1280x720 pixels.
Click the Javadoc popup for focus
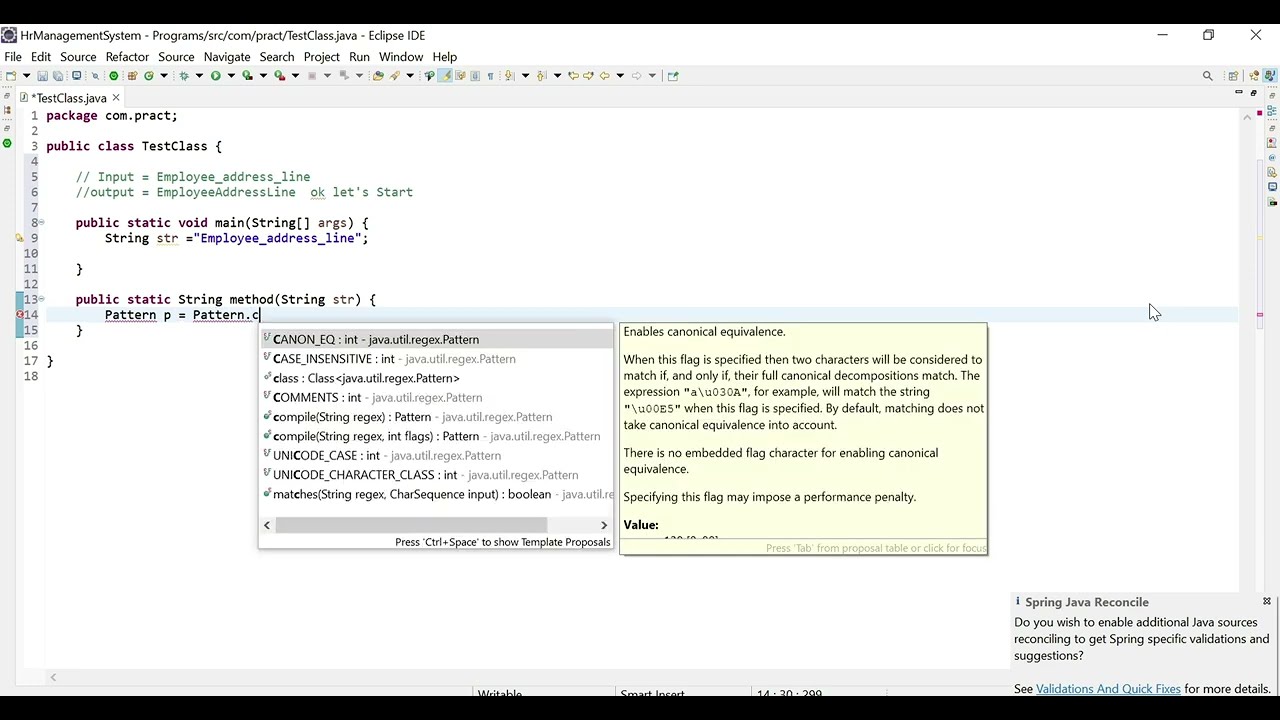(x=803, y=438)
